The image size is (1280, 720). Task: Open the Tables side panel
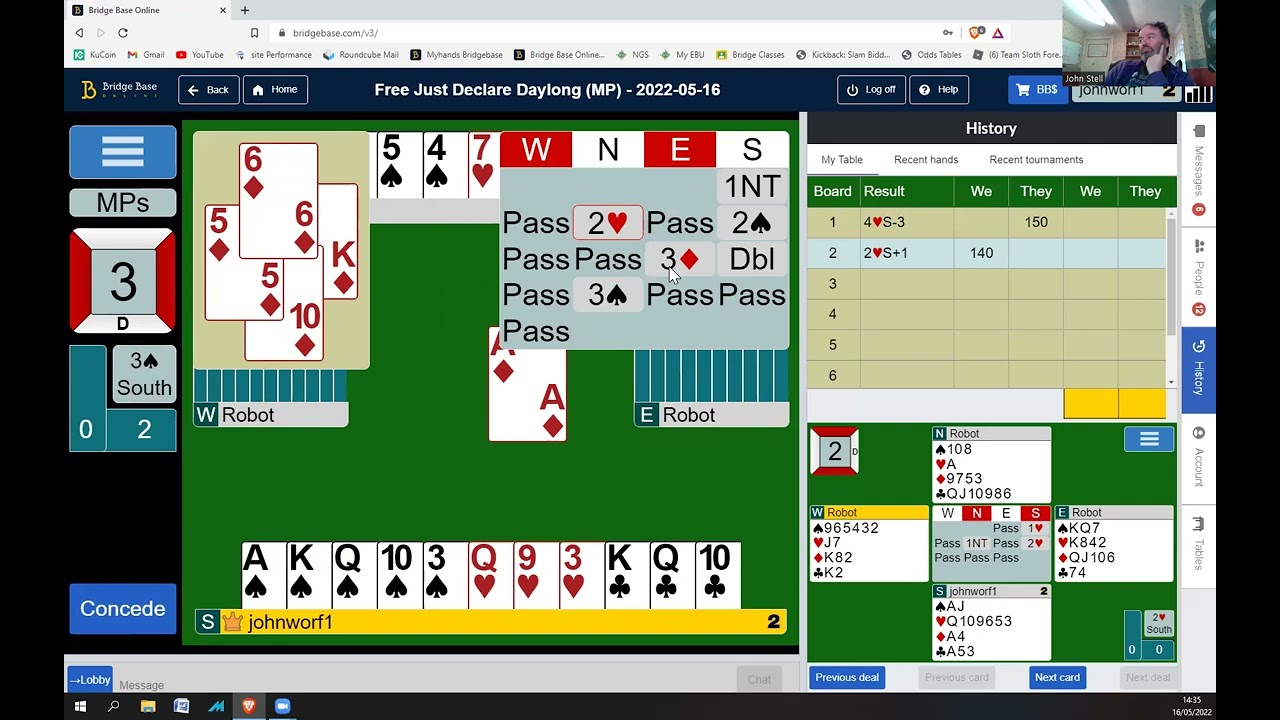pyautogui.click(x=1198, y=545)
